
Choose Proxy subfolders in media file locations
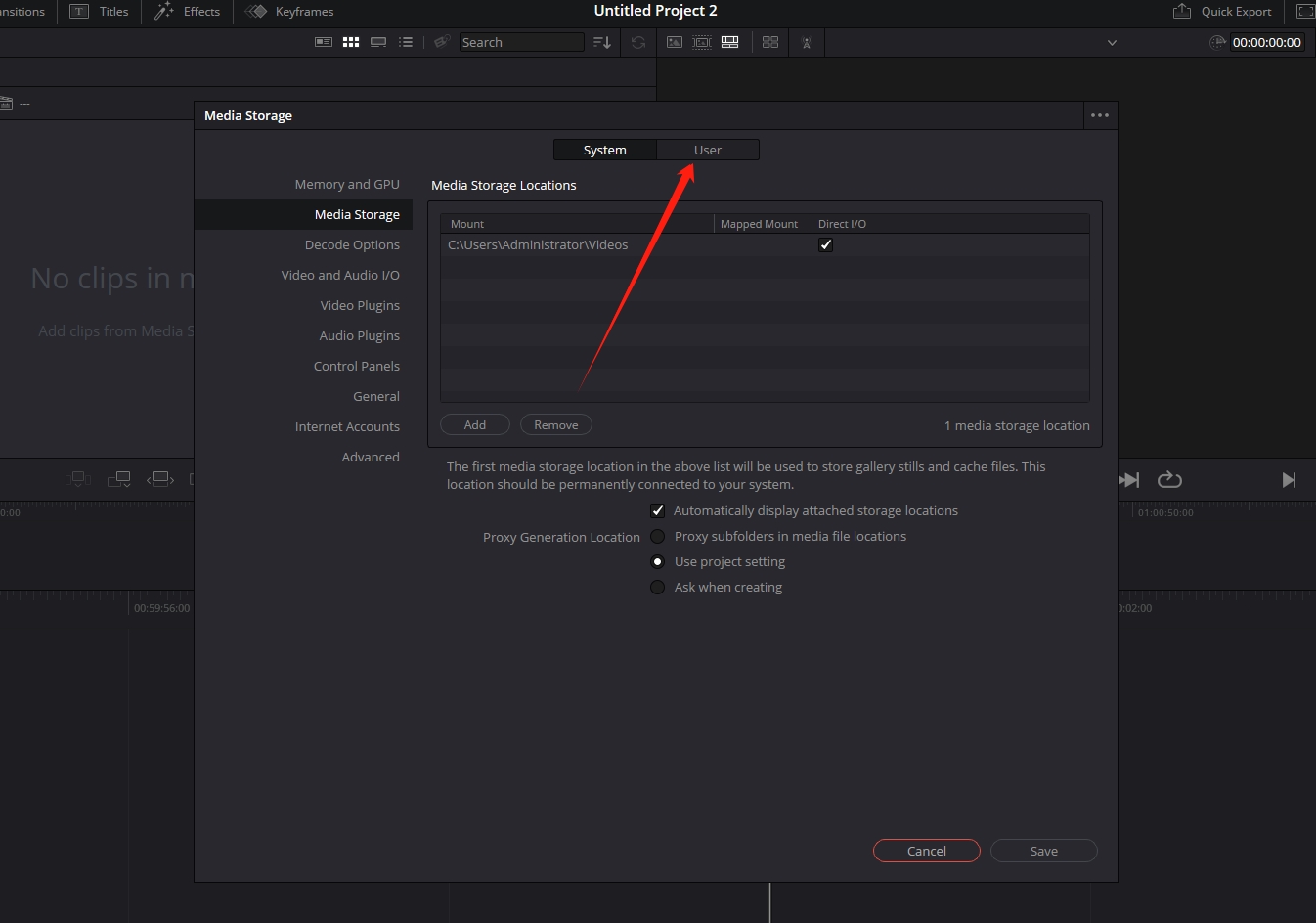click(657, 536)
